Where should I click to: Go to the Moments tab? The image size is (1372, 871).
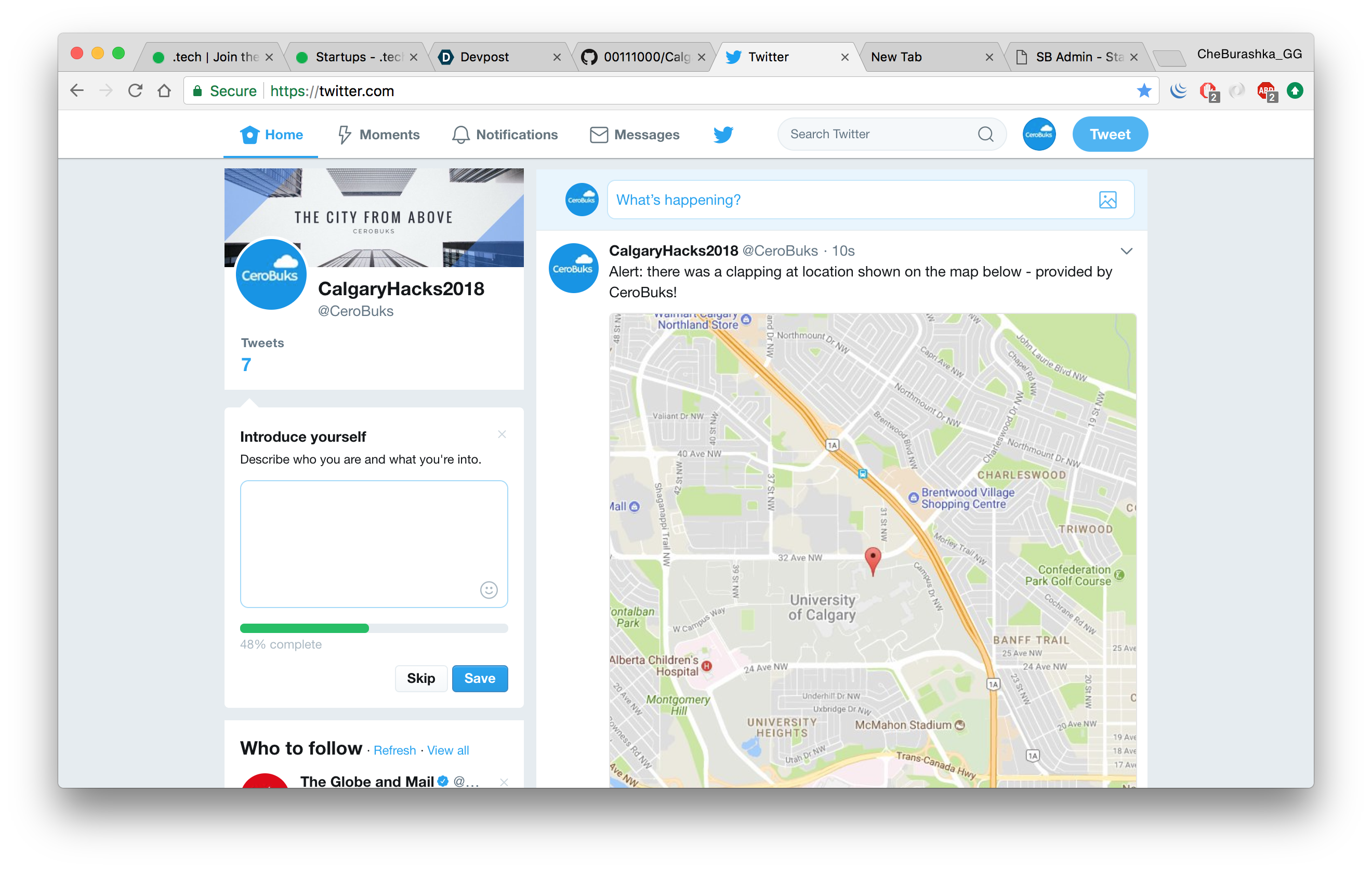[x=378, y=135]
